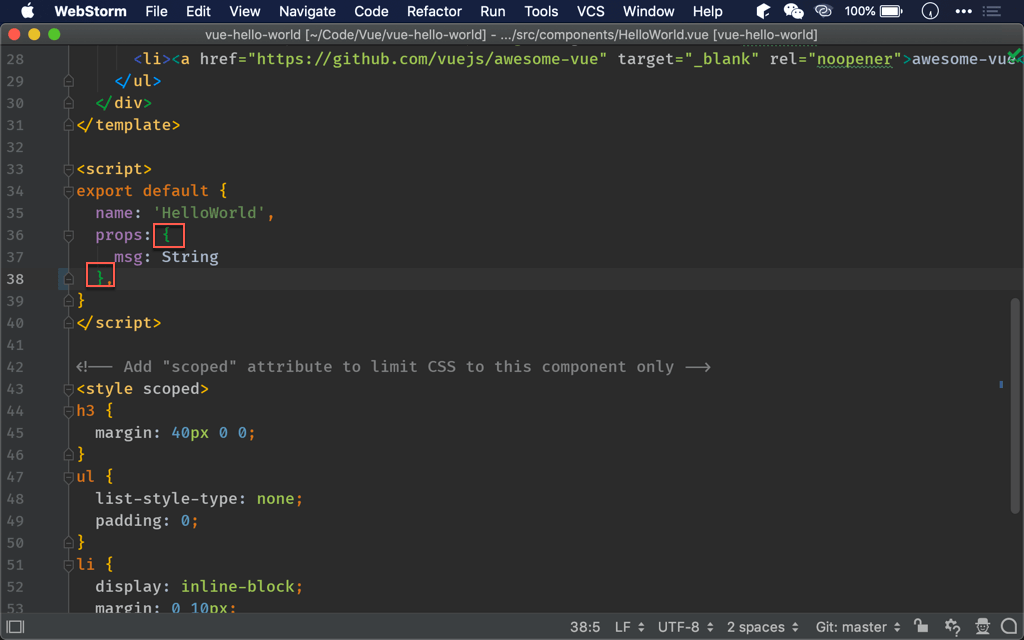Show tool windows via bottom-left square icon
Image resolution: width=1024 pixels, height=640 pixels.
coord(15,627)
